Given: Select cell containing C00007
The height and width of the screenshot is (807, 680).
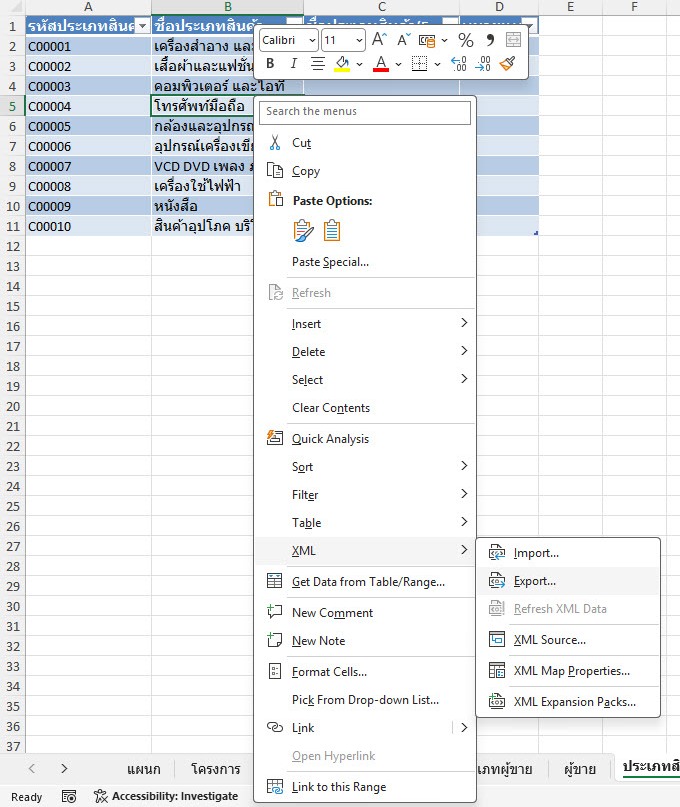Looking at the screenshot, I should [x=88, y=166].
